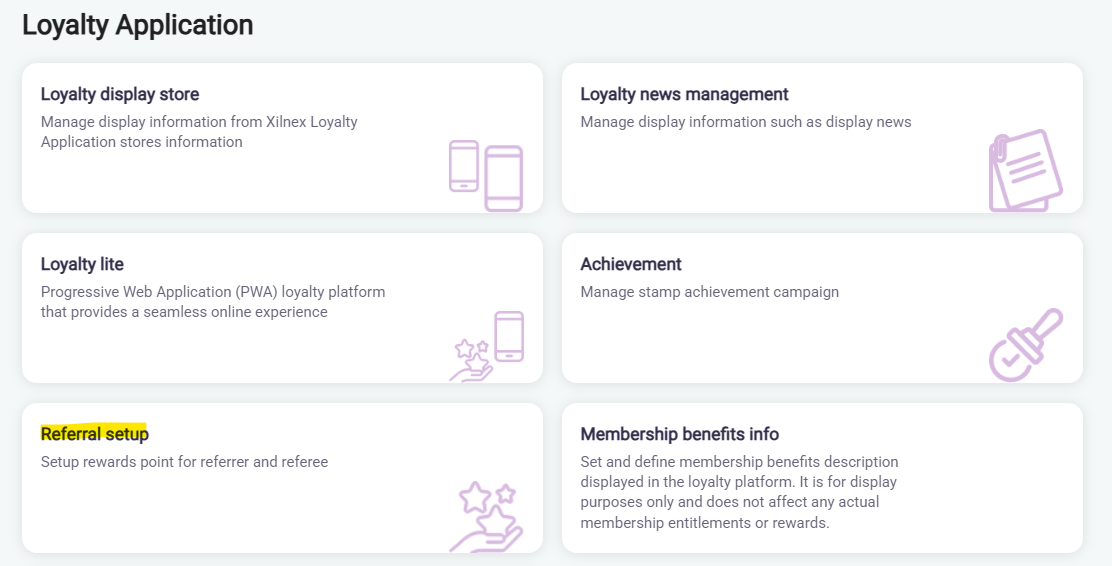Open the Loyalty display store title

pyautogui.click(x=120, y=94)
